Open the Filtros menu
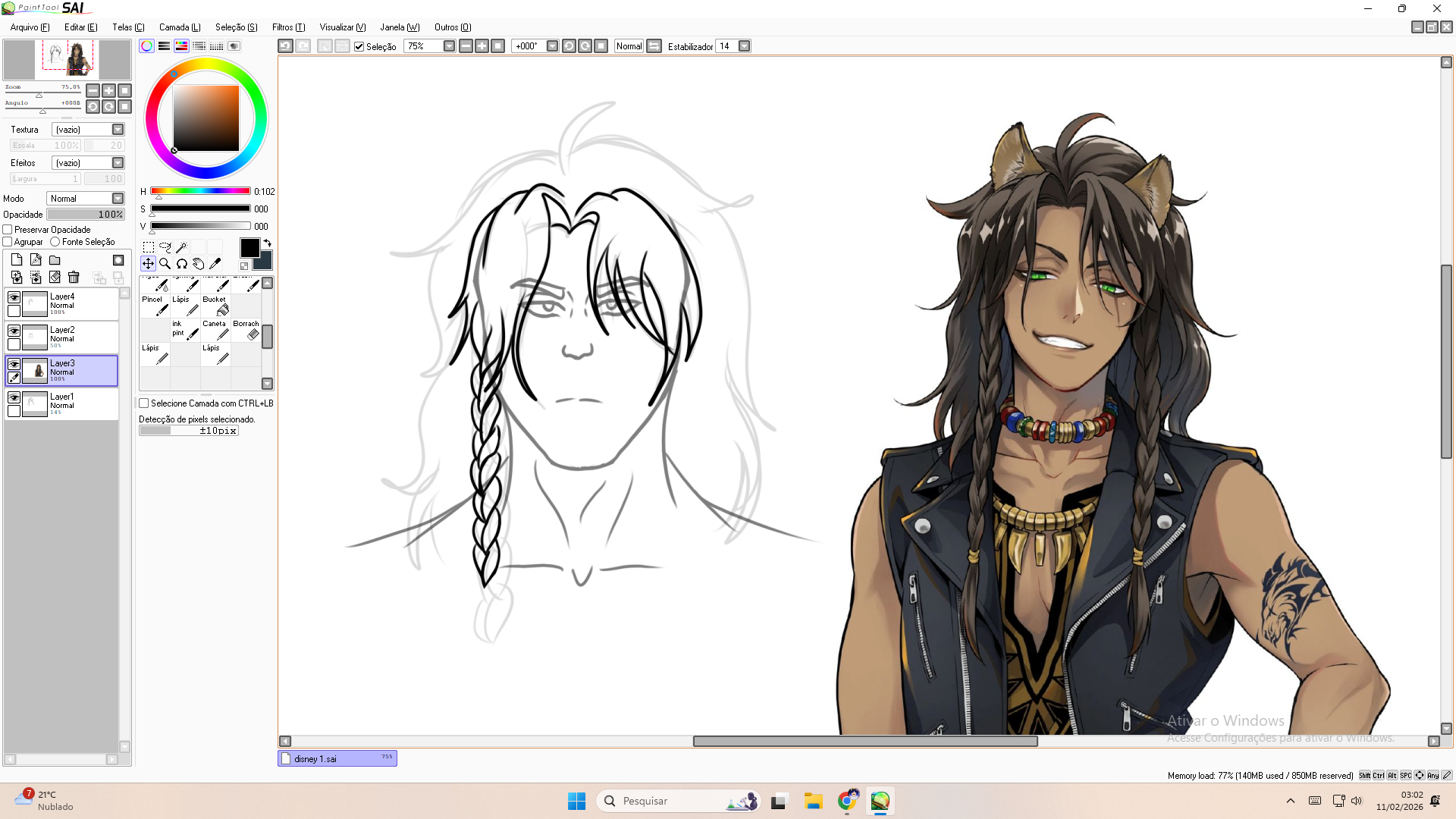The image size is (1456, 819). pyautogui.click(x=288, y=27)
